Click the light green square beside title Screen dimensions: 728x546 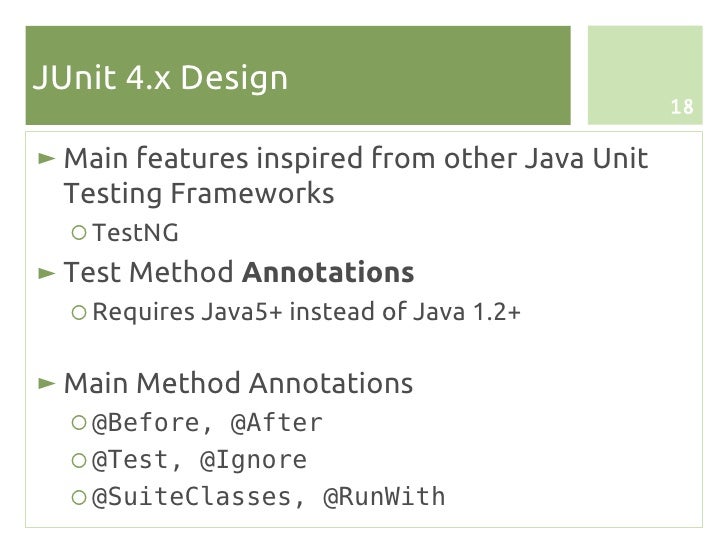[x=645, y=75]
